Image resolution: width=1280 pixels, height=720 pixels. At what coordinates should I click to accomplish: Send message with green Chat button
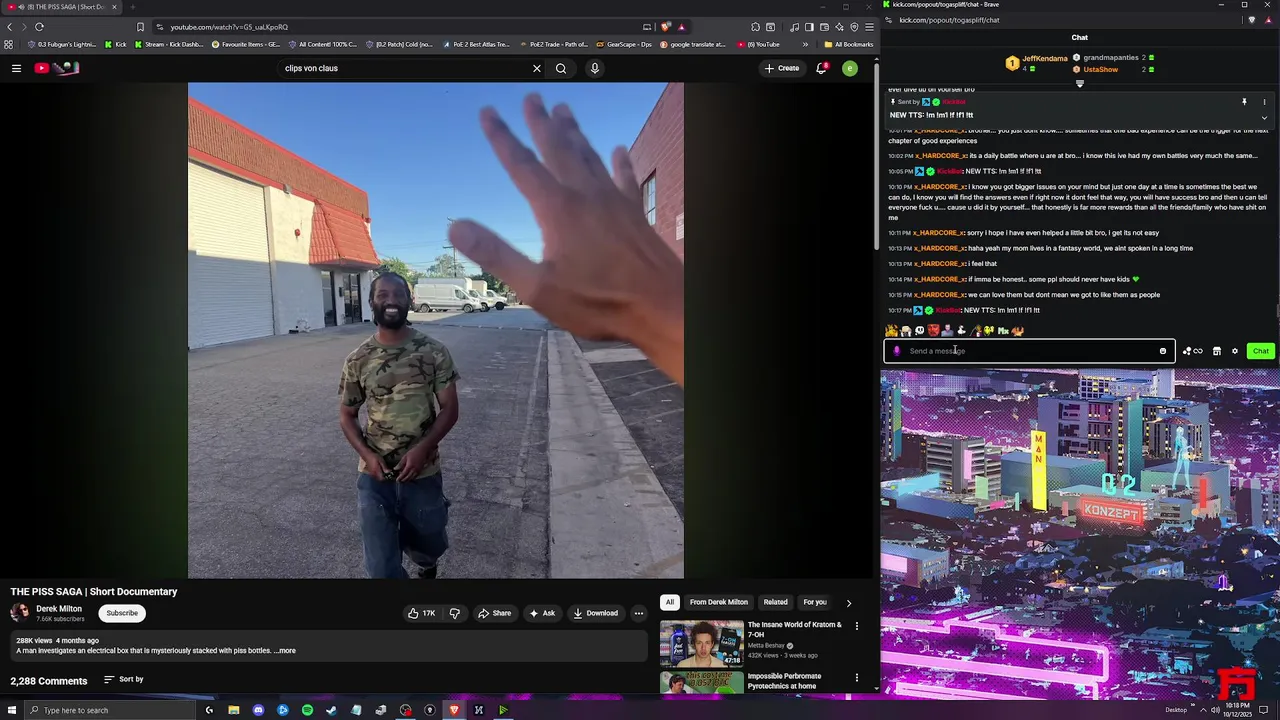tap(1260, 351)
